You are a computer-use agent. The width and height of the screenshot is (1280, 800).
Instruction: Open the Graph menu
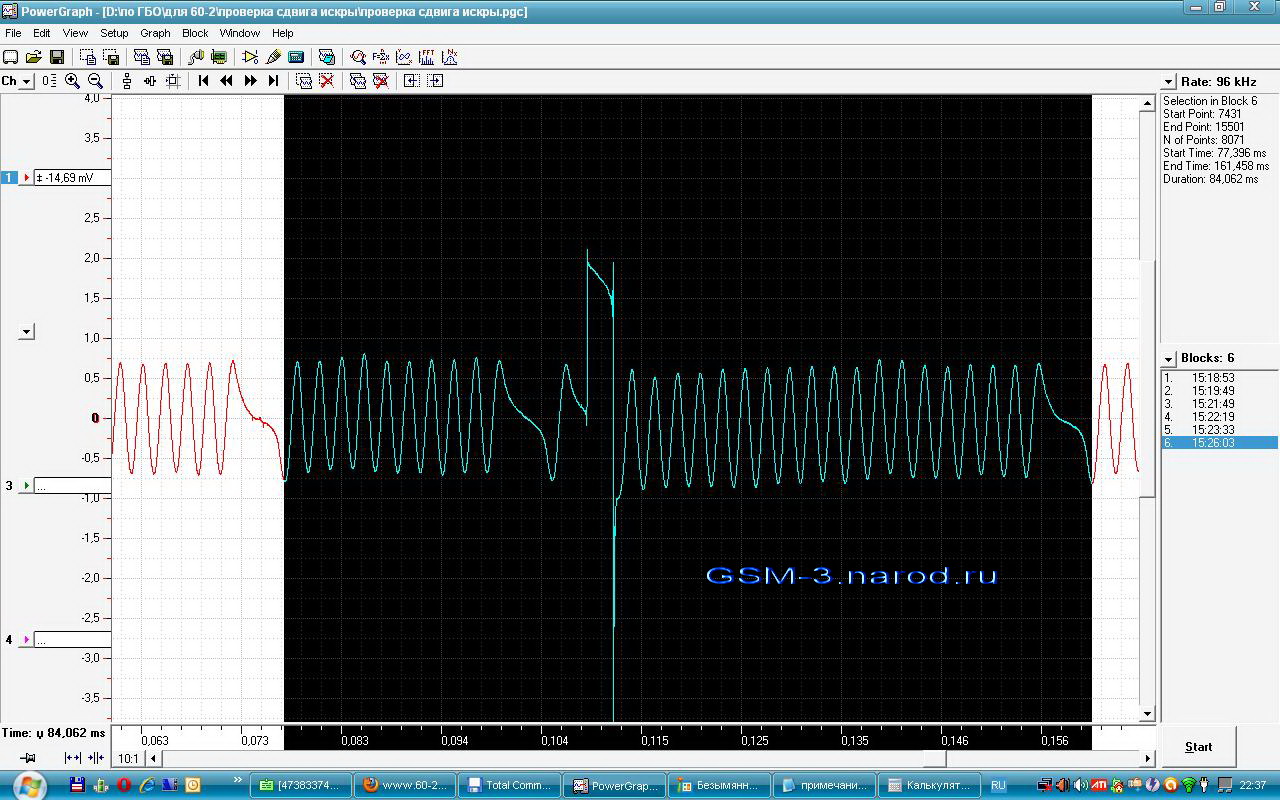click(x=155, y=33)
